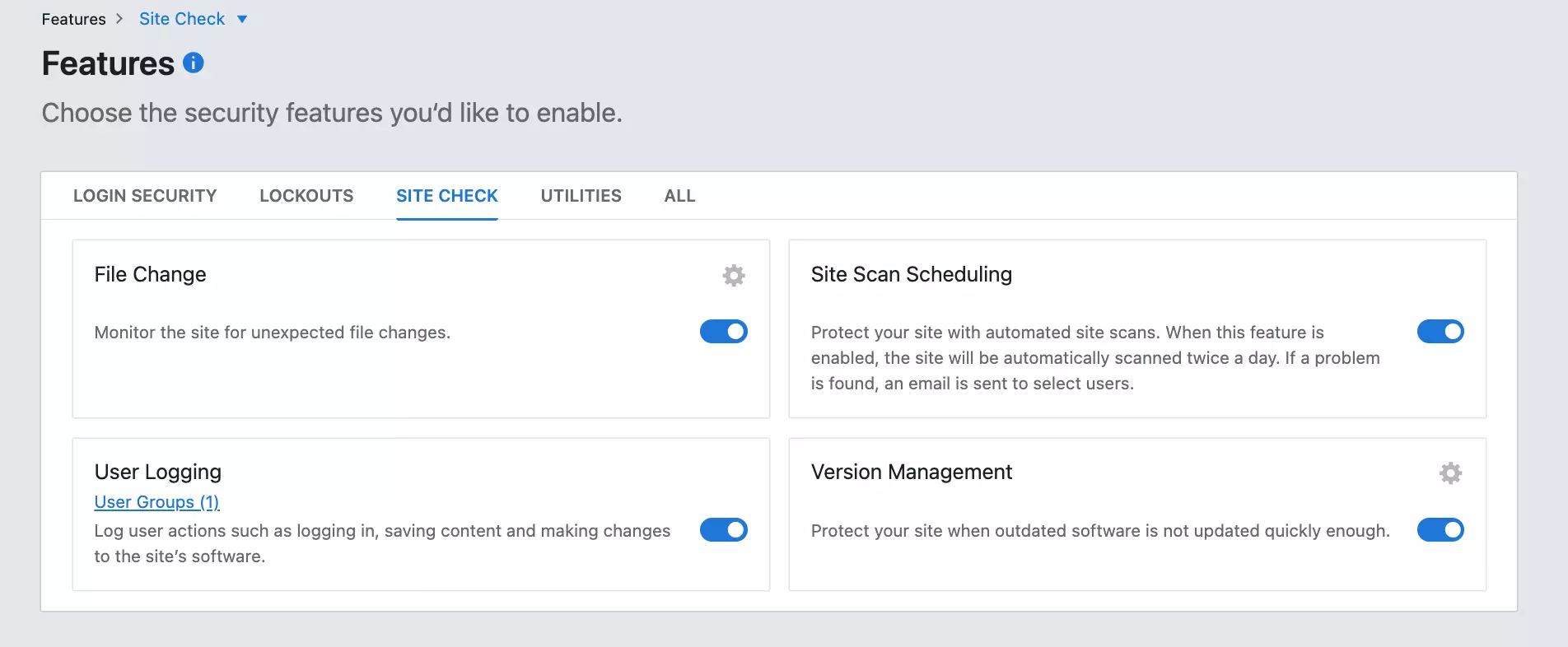Click the Site Check breadcrumb text
The height and width of the screenshot is (647, 1568).
tap(182, 19)
